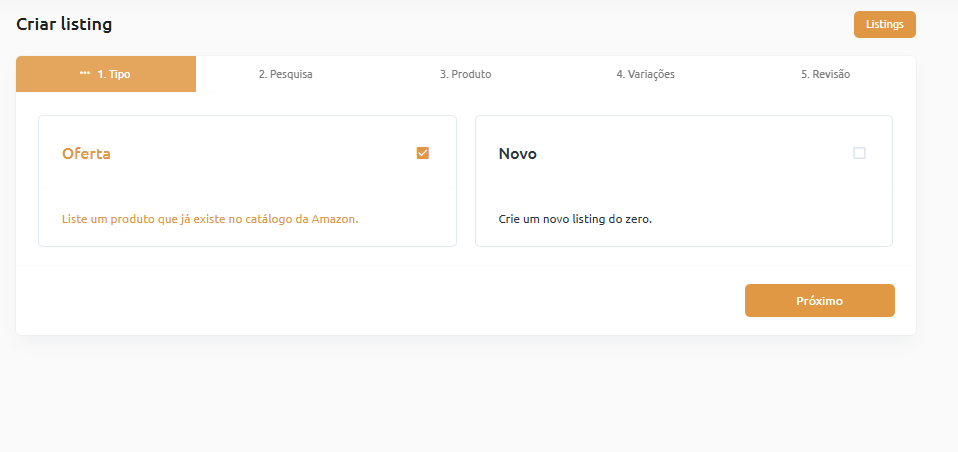Open the 5. Revisão step
Image resolution: width=958 pixels, height=452 pixels.
825,74
